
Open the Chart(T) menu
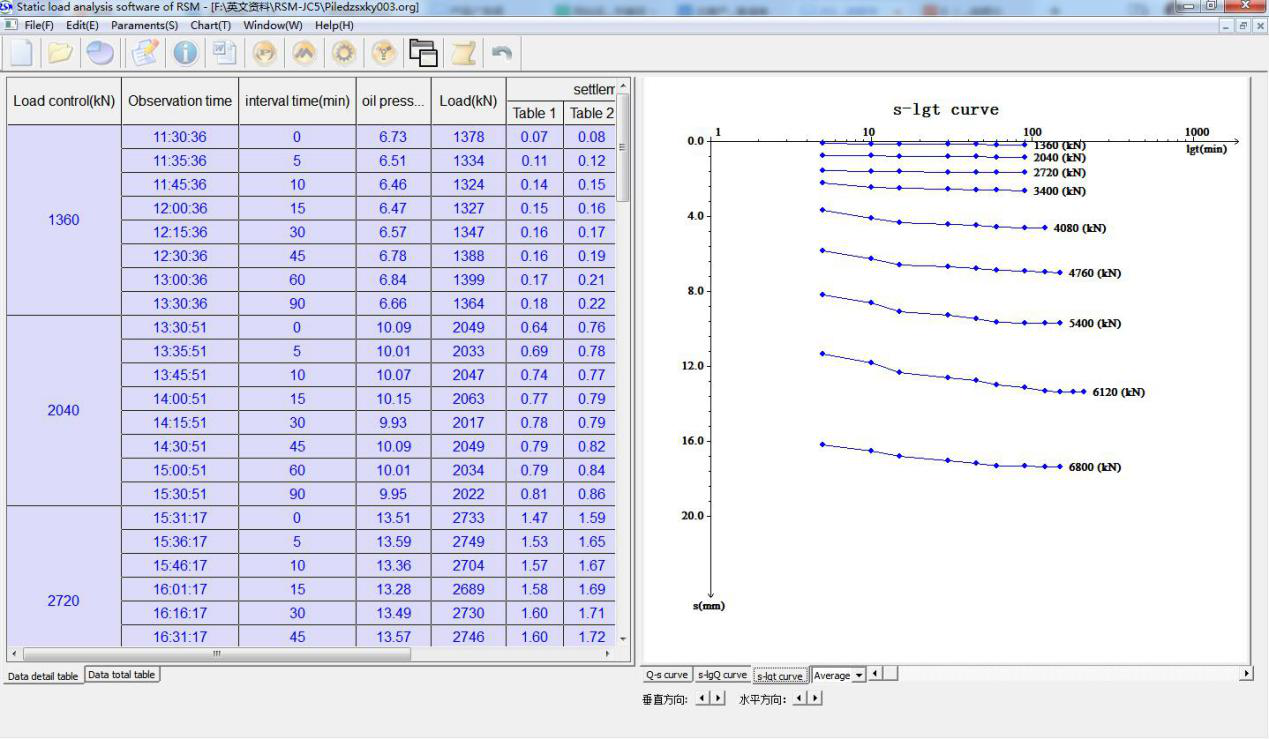[210, 25]
